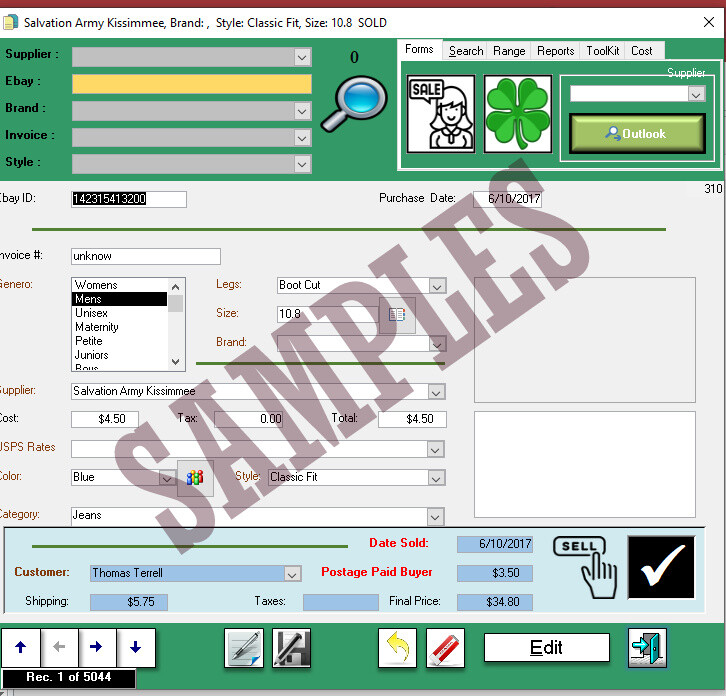Image resolution: width=726 pixels, height=696 pixels.
Task: Switch to the ToolKit tab
Action: coord(602,50)
